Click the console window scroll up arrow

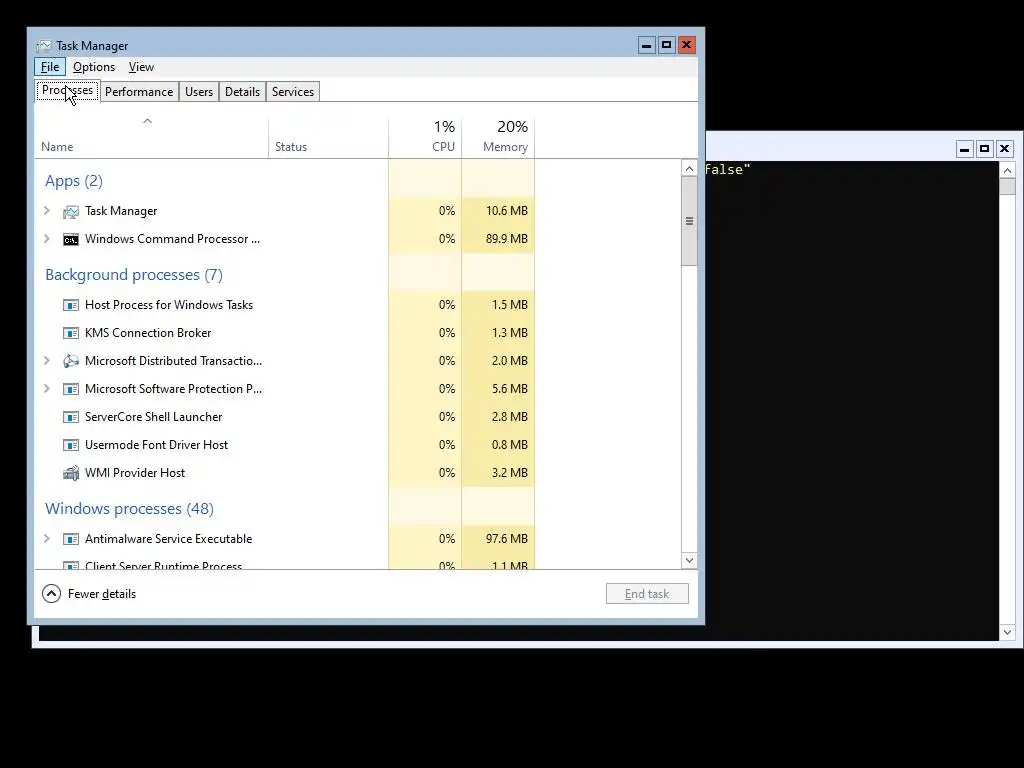tap(1008, 170)
